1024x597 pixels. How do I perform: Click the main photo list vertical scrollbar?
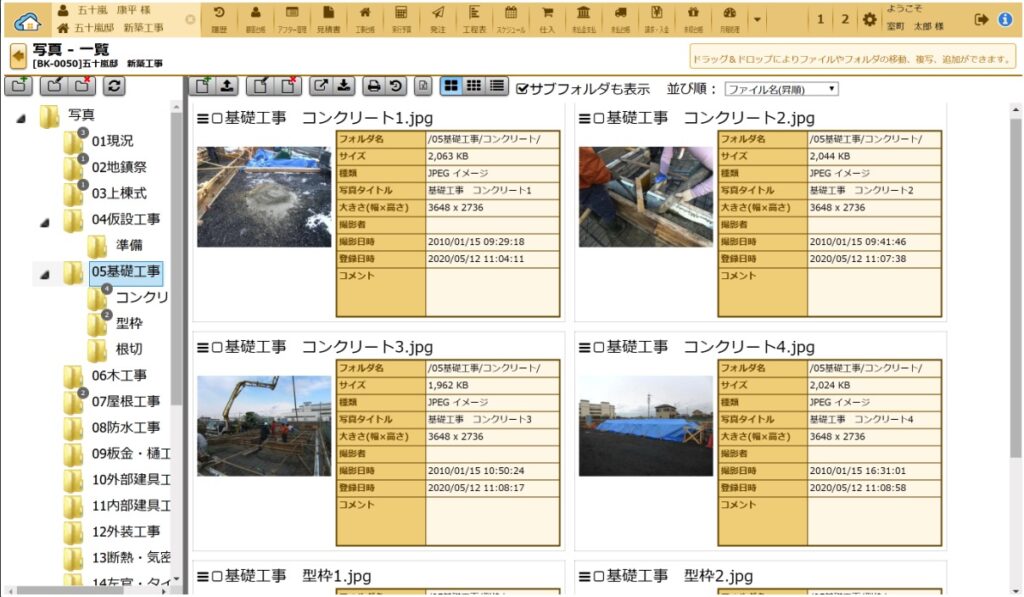coord(1015,287)
